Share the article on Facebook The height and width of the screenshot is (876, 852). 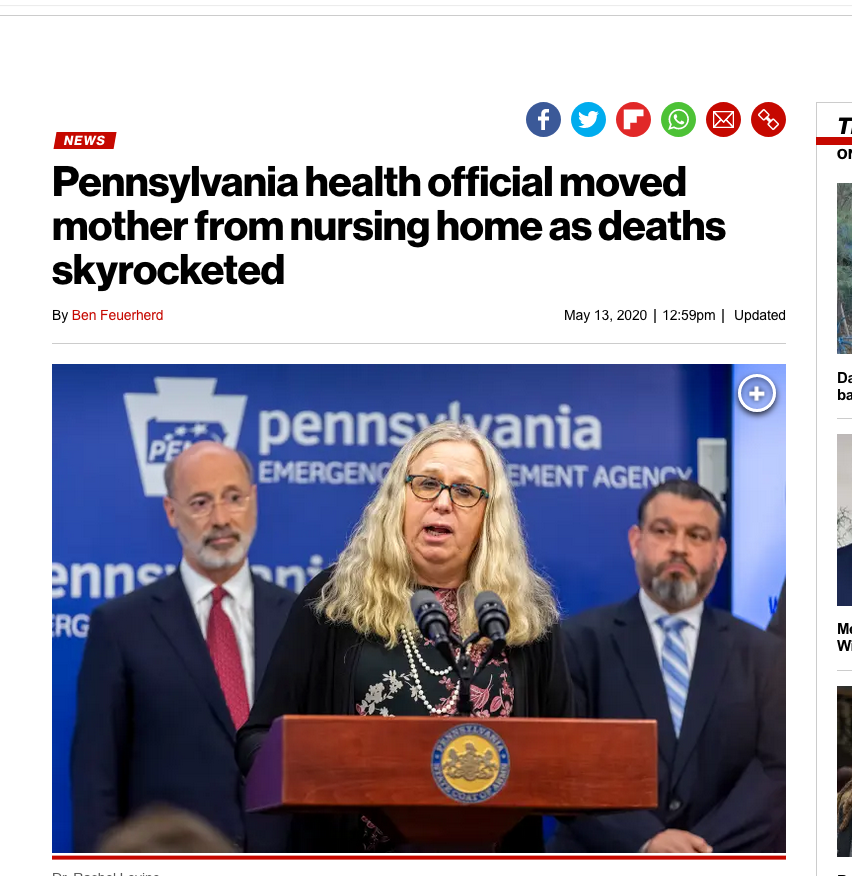pos(543,120)
